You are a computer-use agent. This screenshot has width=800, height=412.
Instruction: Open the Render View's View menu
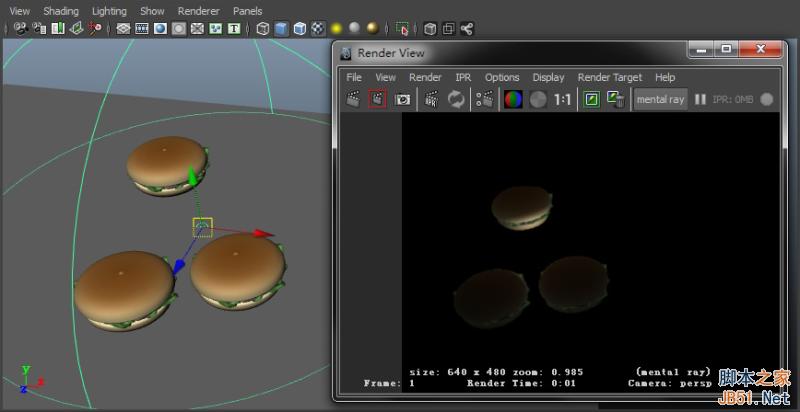coord(385,78)
